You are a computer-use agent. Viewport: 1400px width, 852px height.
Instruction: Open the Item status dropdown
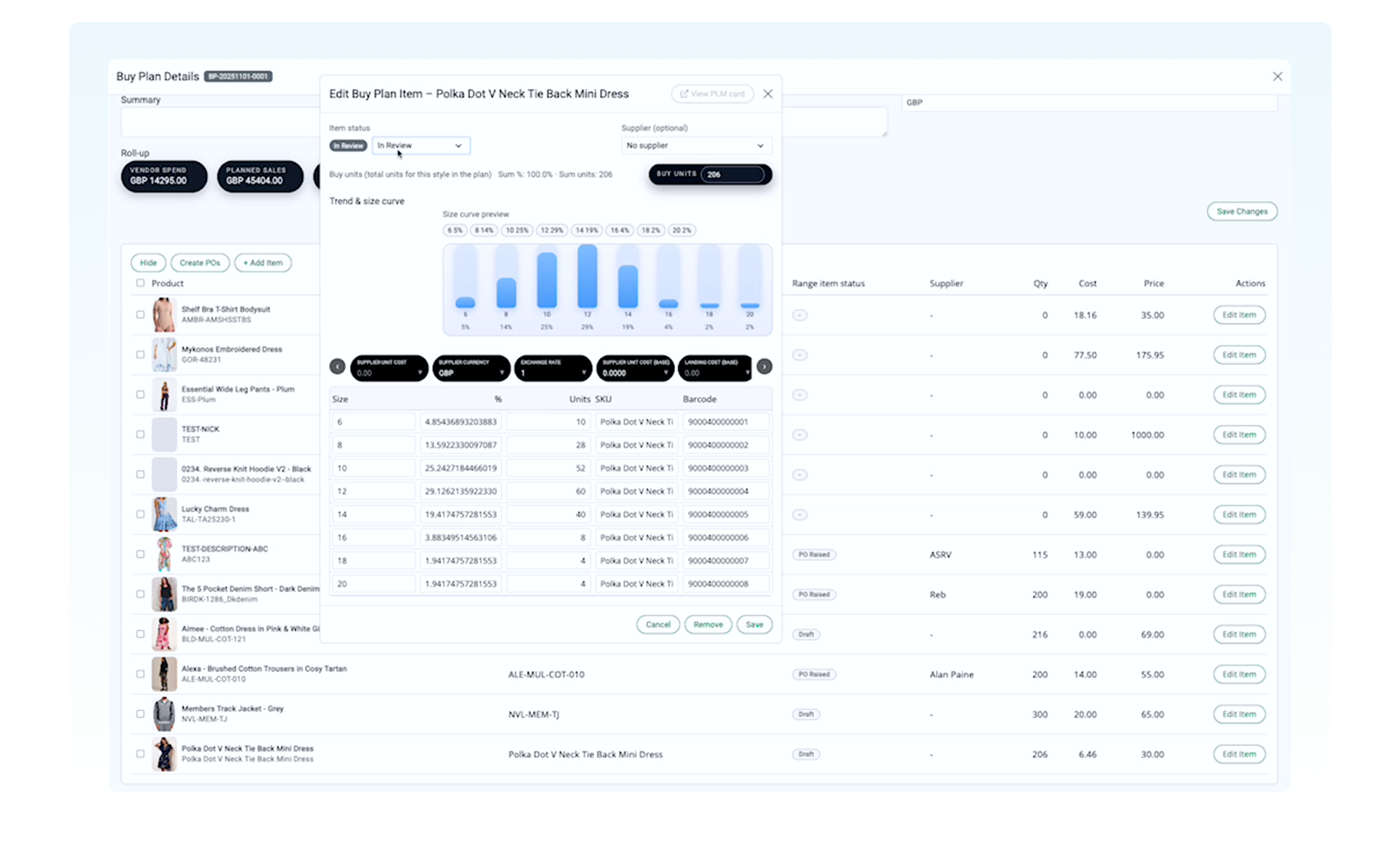pyautogui.click(x=421, y=146)
